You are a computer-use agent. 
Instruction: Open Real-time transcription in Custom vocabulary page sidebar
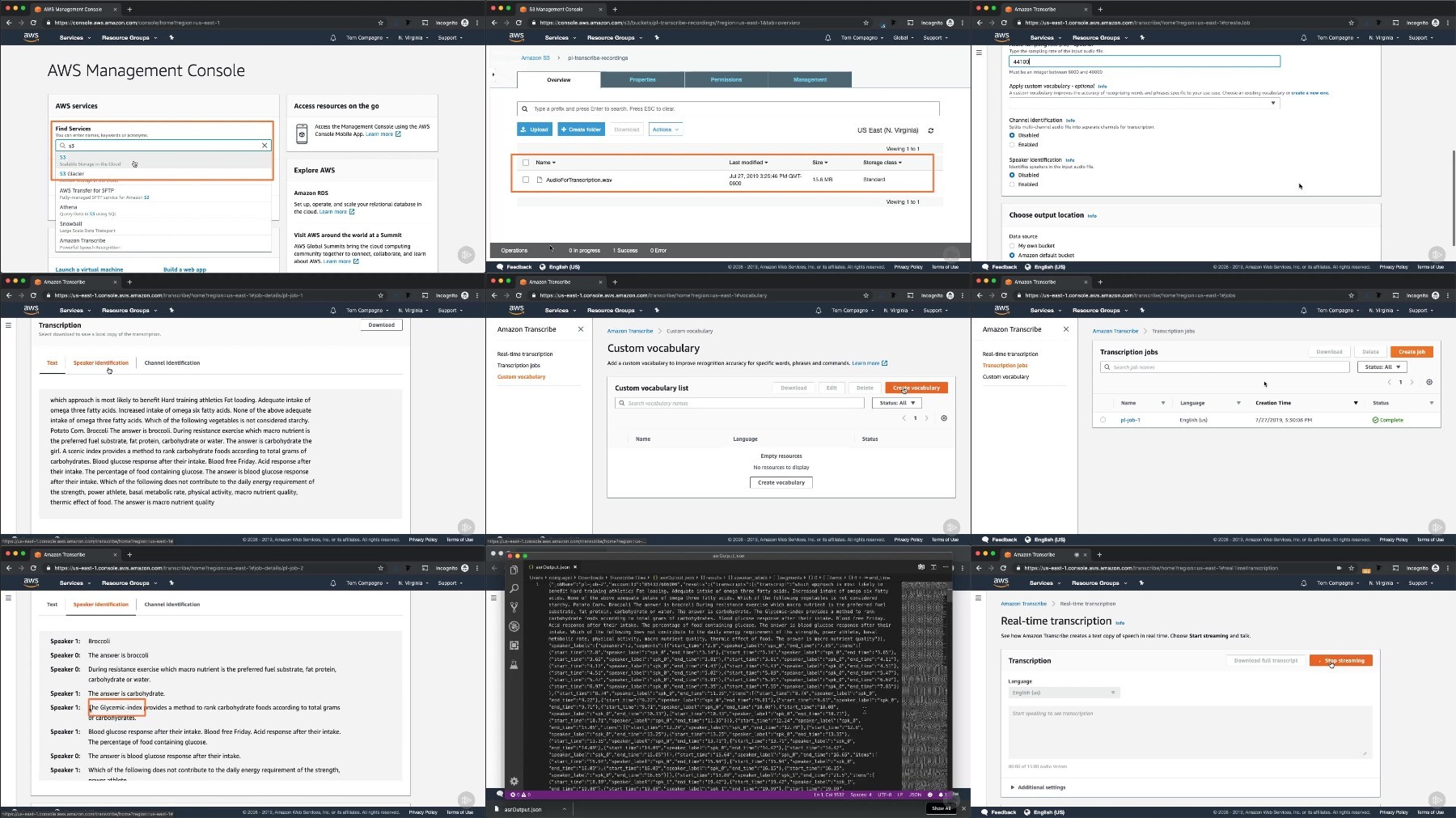[x=525, y=354]
